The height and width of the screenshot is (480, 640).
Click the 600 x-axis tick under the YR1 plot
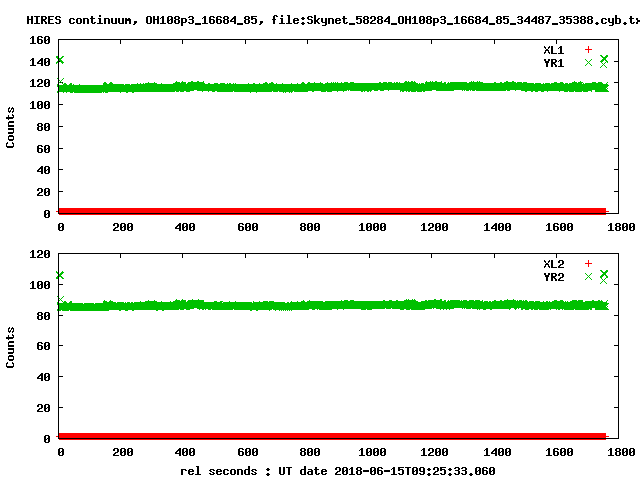pyautogui.click(x=247, y=227)
